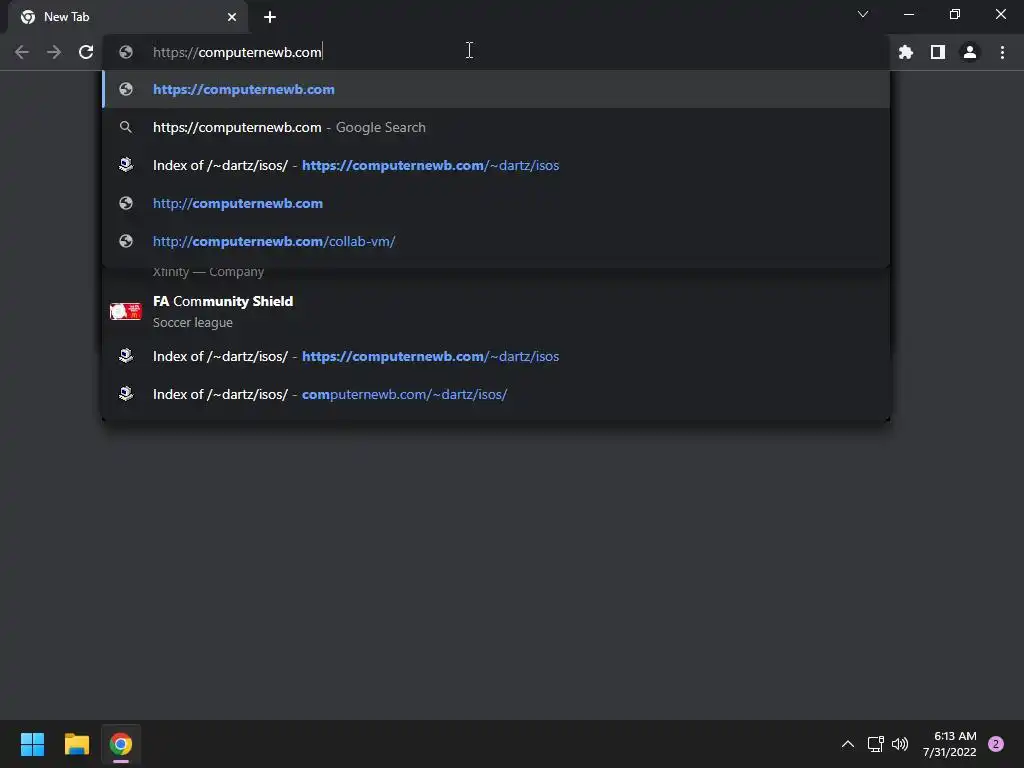
Task: Click the Back navigation arrow
Action: tap(22, 52)
